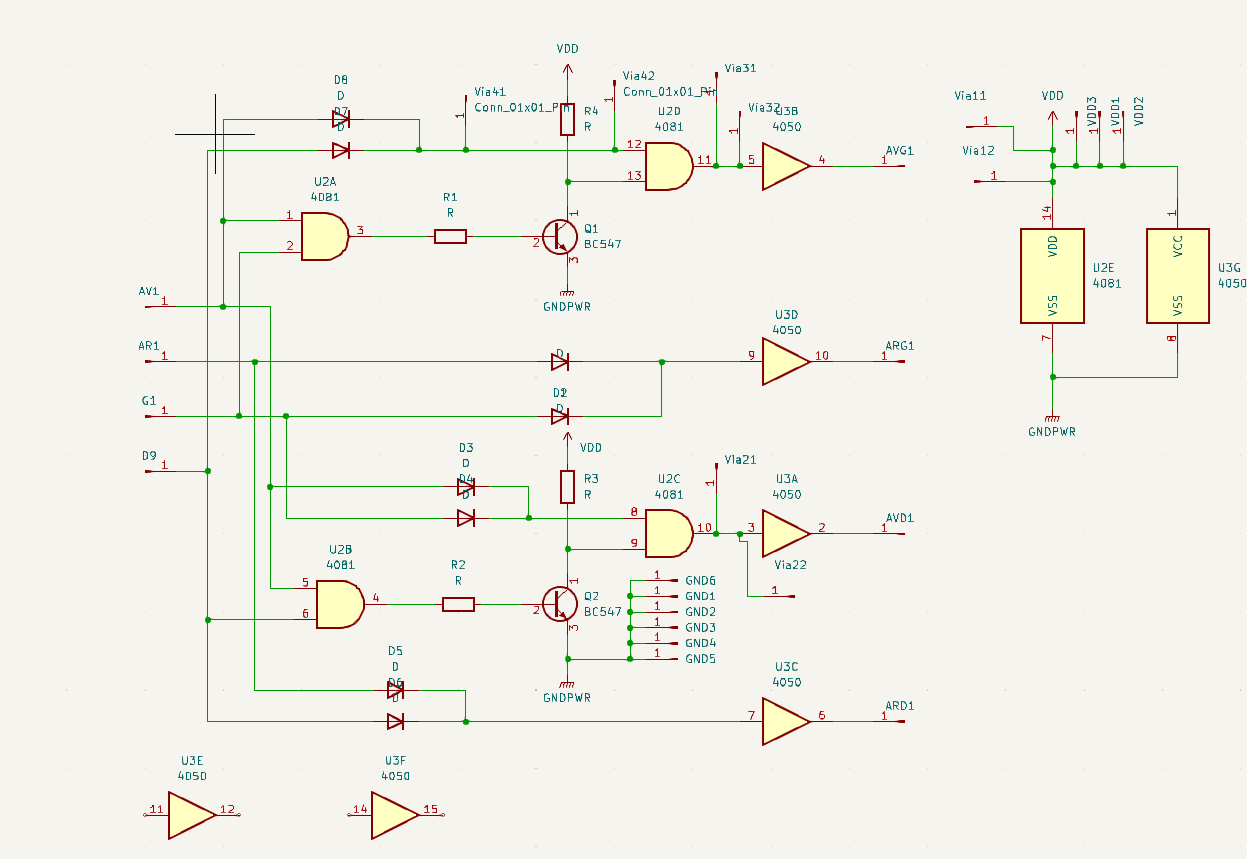Click the AV1 input label
This screenshot has height=859, width=1247.
[x=149, y=292]
